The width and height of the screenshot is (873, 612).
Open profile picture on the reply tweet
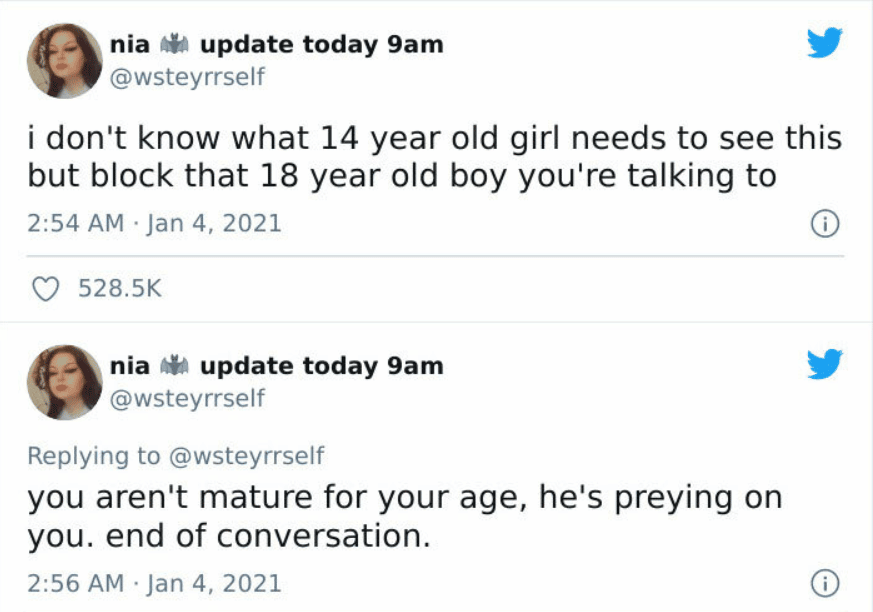(65, 383)
